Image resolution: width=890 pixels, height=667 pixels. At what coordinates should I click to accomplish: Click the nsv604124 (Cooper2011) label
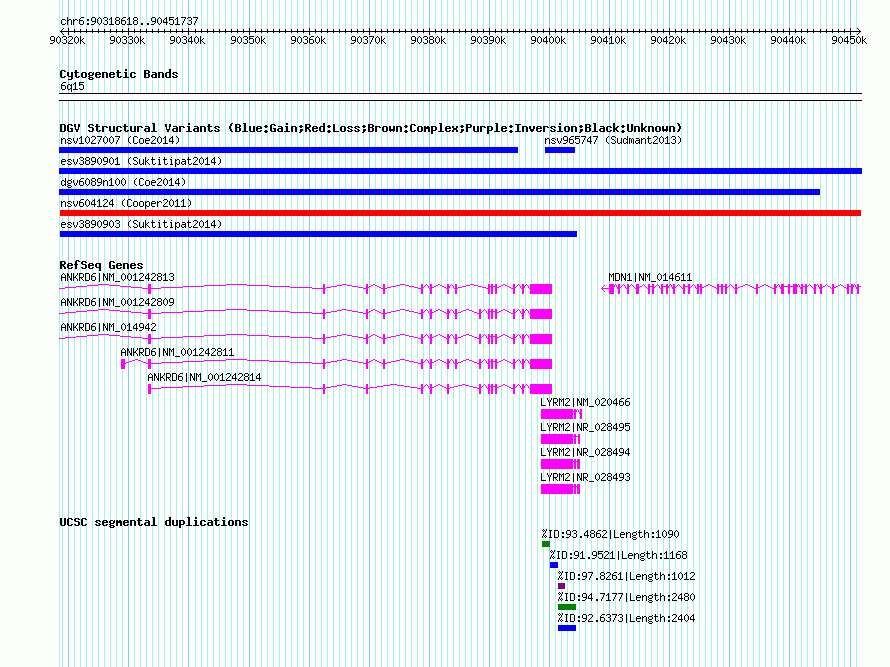[x=126, y=203]
